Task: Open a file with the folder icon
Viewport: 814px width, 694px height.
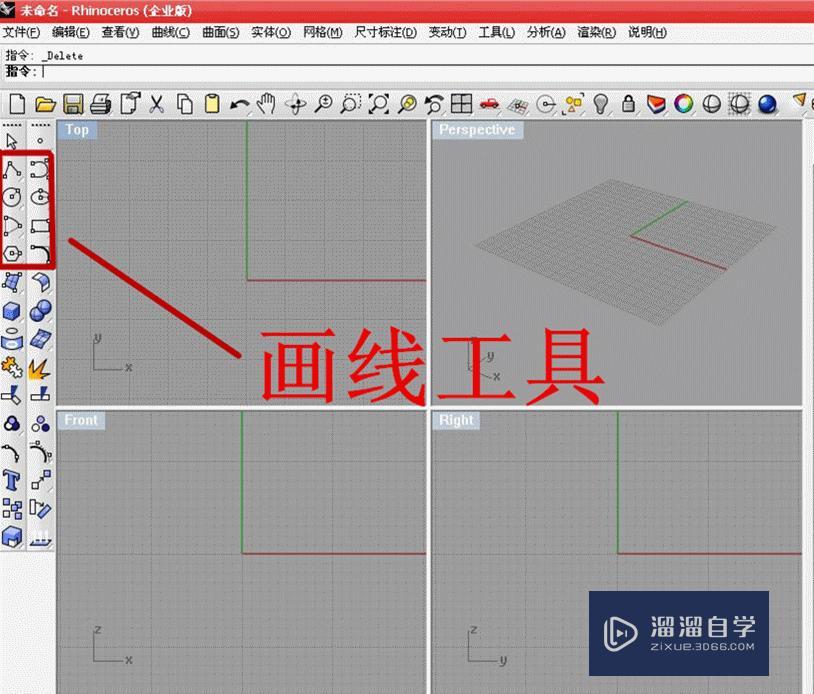Action: 45,104
